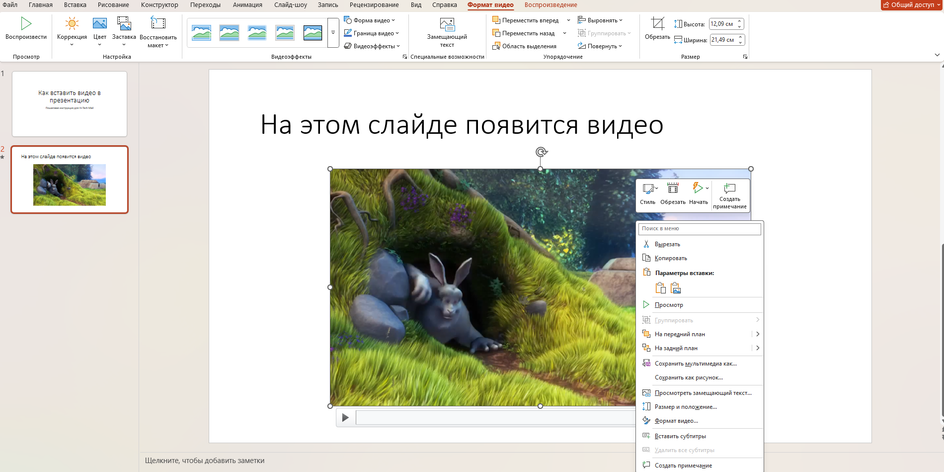Click the slide title text
The height and width of the screenshot is (472, 944).
click(462, 125)
